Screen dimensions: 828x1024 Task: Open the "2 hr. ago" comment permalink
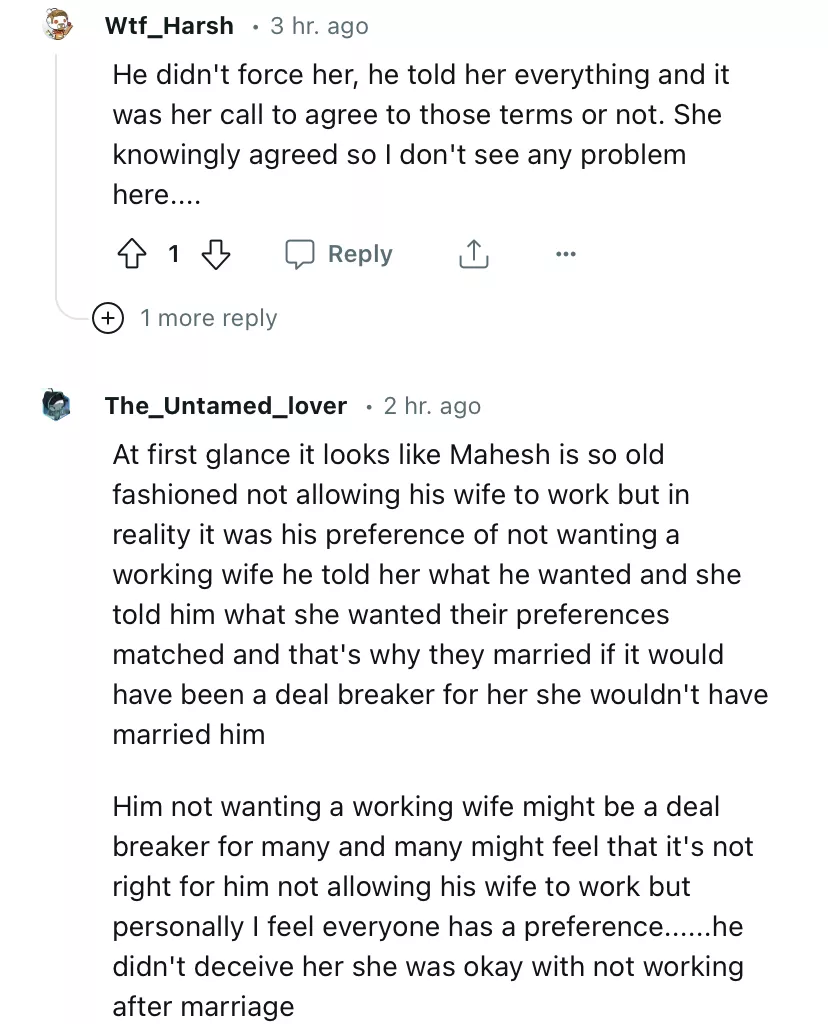point(432,406)
